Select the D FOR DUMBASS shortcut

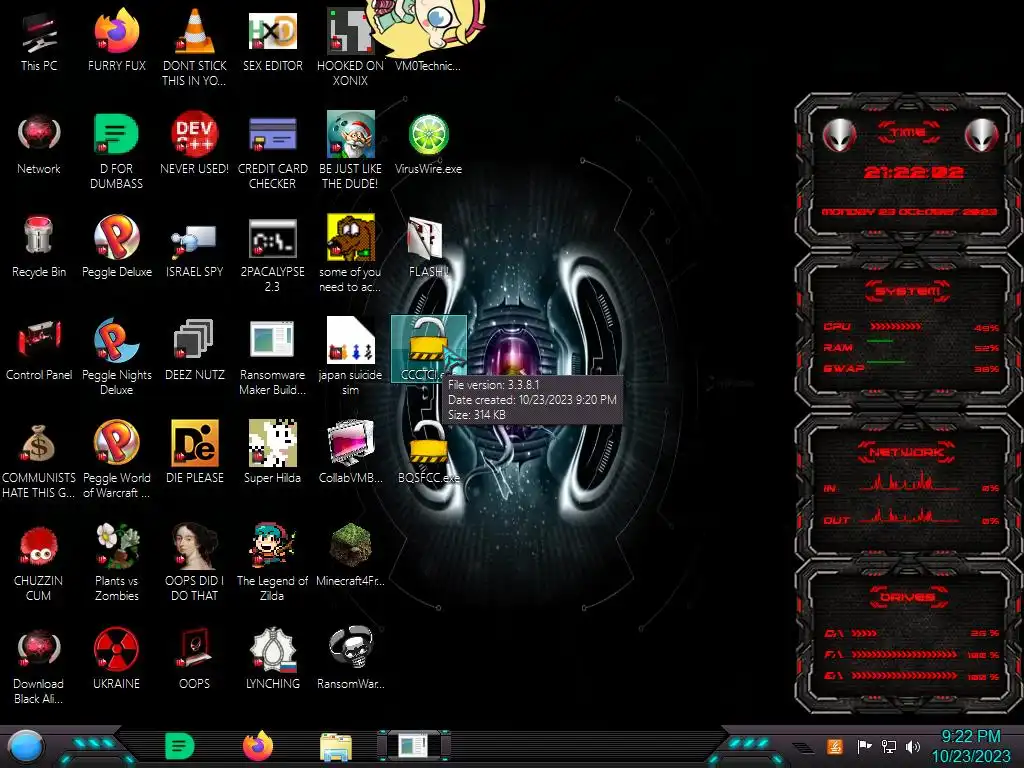point(116,151)
